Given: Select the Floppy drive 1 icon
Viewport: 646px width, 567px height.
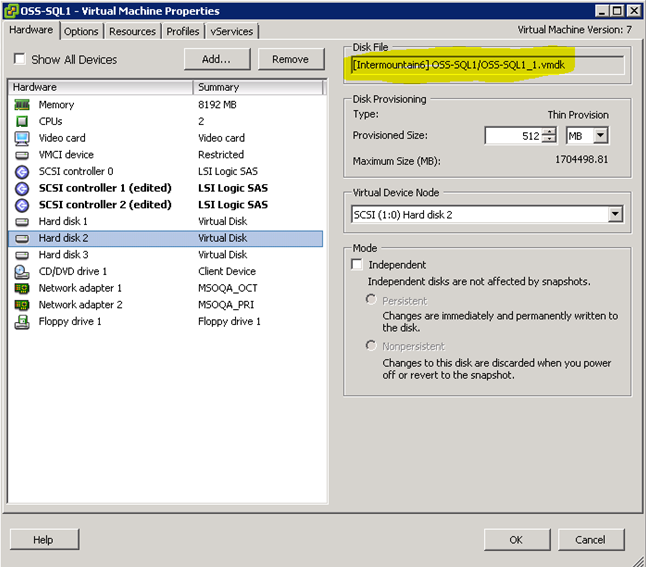Looking at the screenshot, I should pos(22,322).
